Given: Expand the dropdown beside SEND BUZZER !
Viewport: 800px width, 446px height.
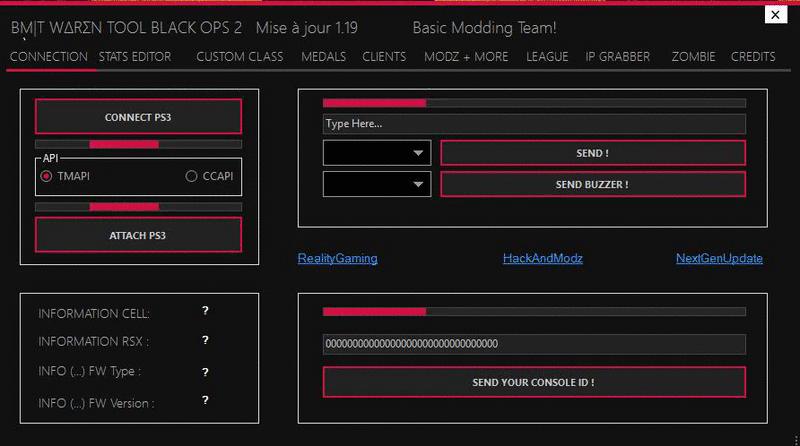Looking at the screenshot, I should tap(377, 184).
